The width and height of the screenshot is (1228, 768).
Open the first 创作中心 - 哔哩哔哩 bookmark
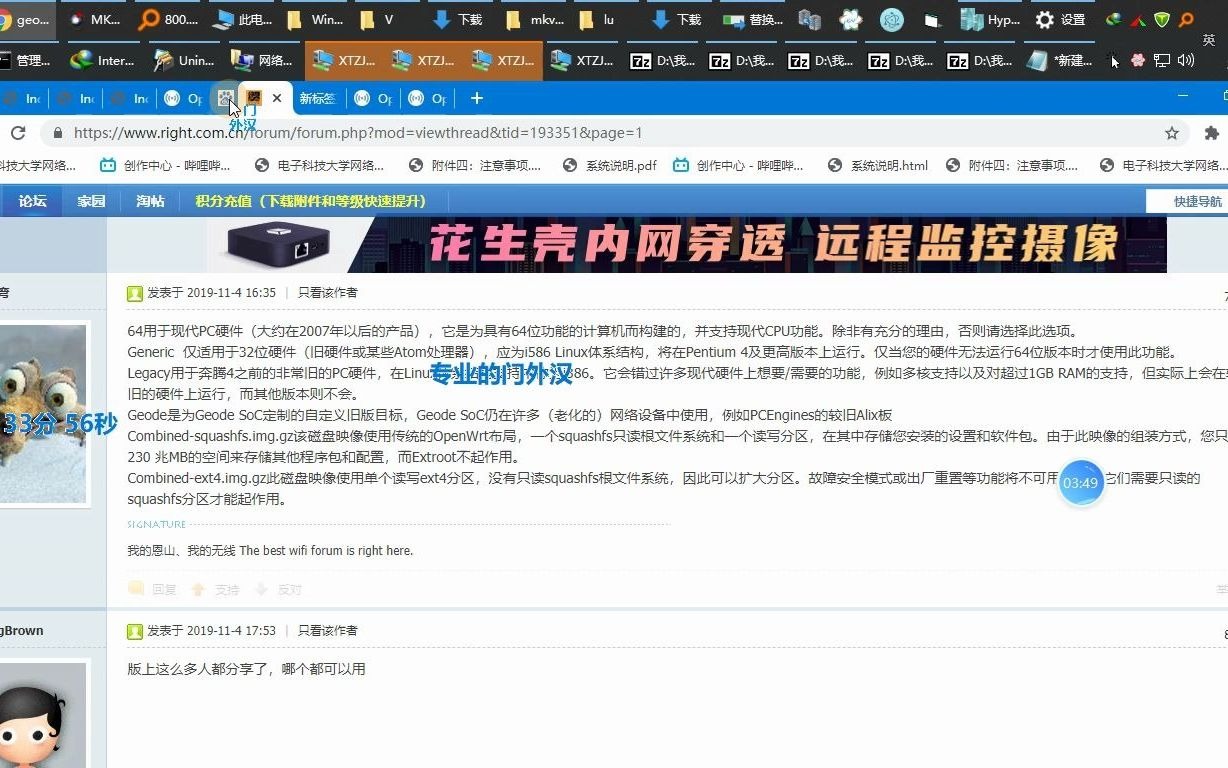(x=166, y=165)
